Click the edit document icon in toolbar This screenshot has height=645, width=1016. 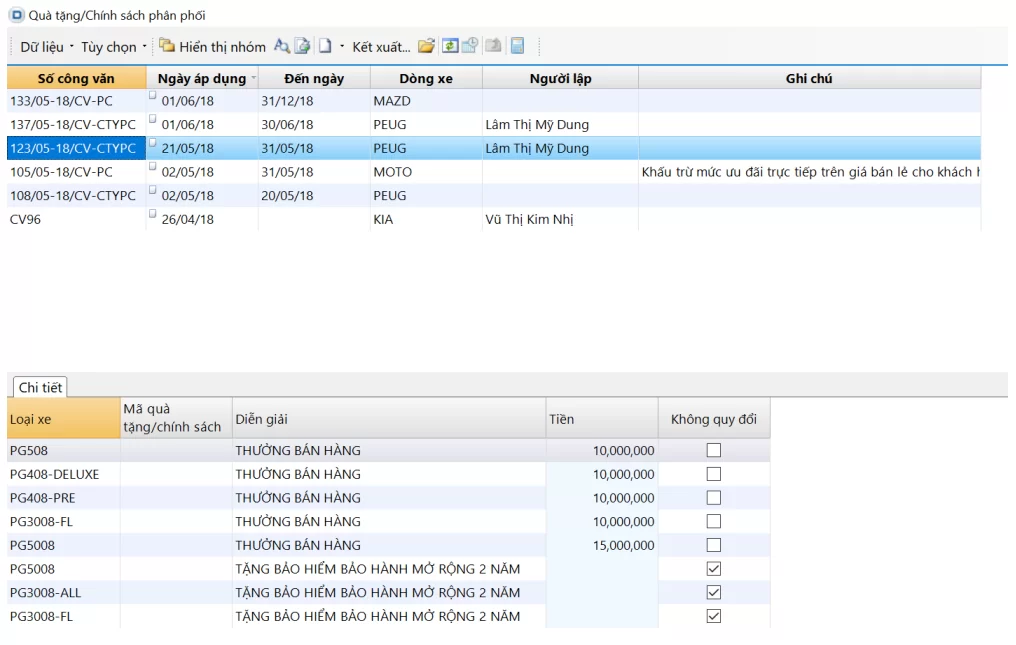coord(302,46)
